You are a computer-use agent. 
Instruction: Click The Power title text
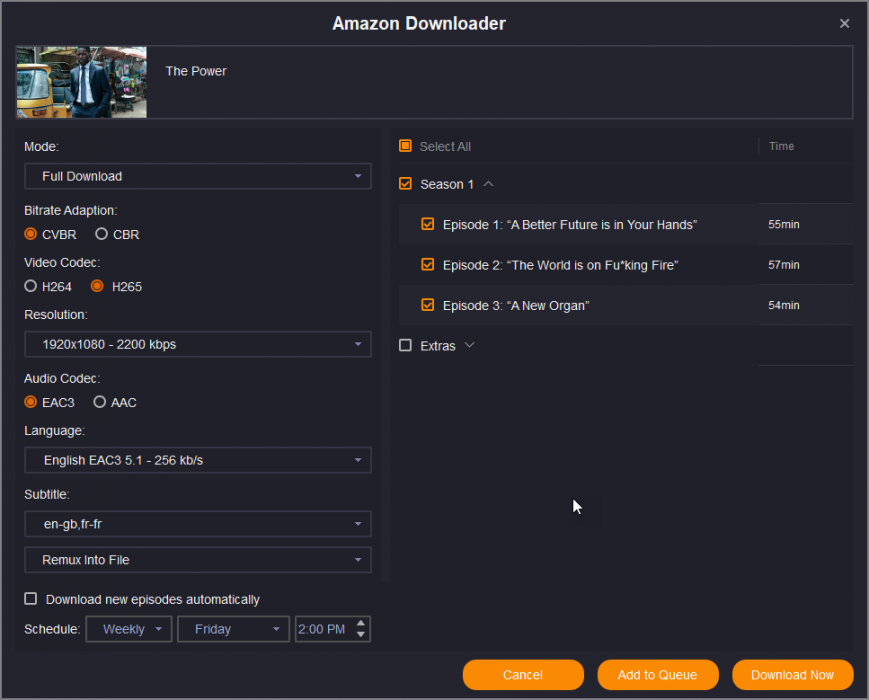coord(196,71)
